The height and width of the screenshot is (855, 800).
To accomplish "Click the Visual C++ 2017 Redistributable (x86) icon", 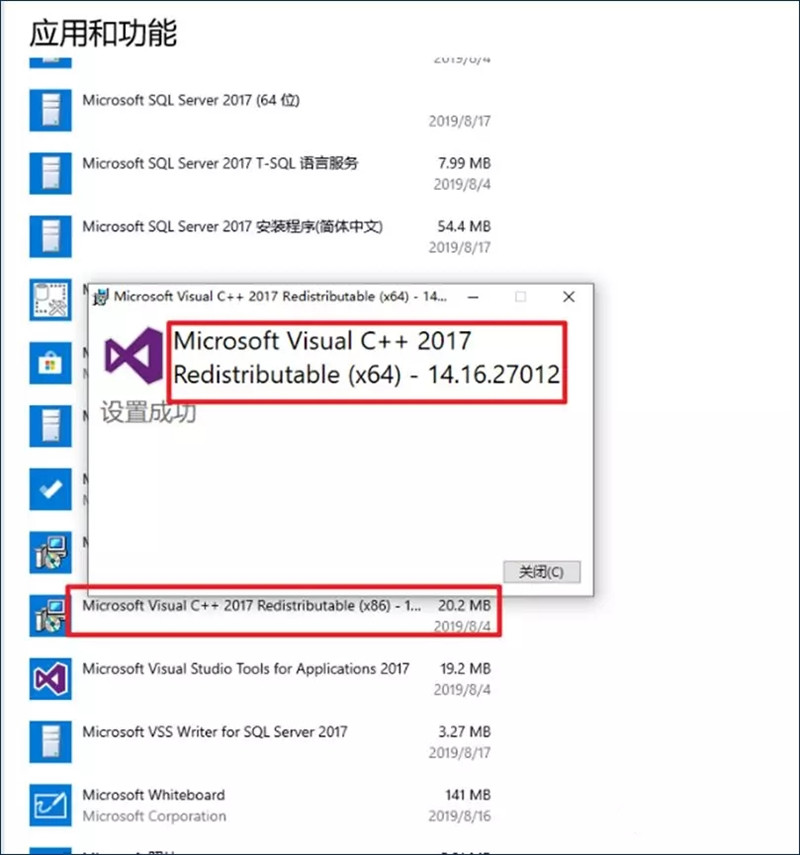I will [50, 616].
